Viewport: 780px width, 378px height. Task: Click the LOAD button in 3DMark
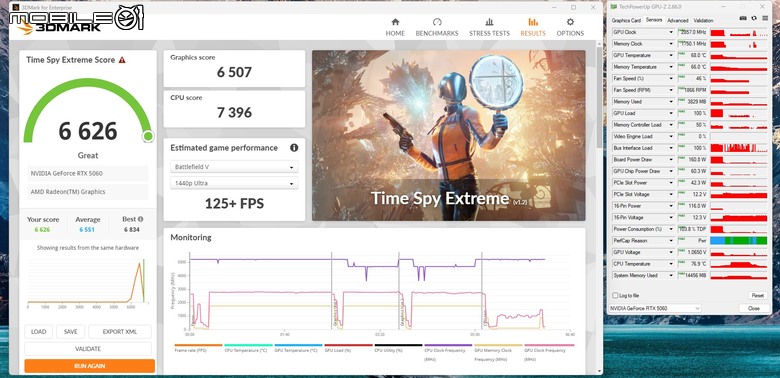point(38,332)
